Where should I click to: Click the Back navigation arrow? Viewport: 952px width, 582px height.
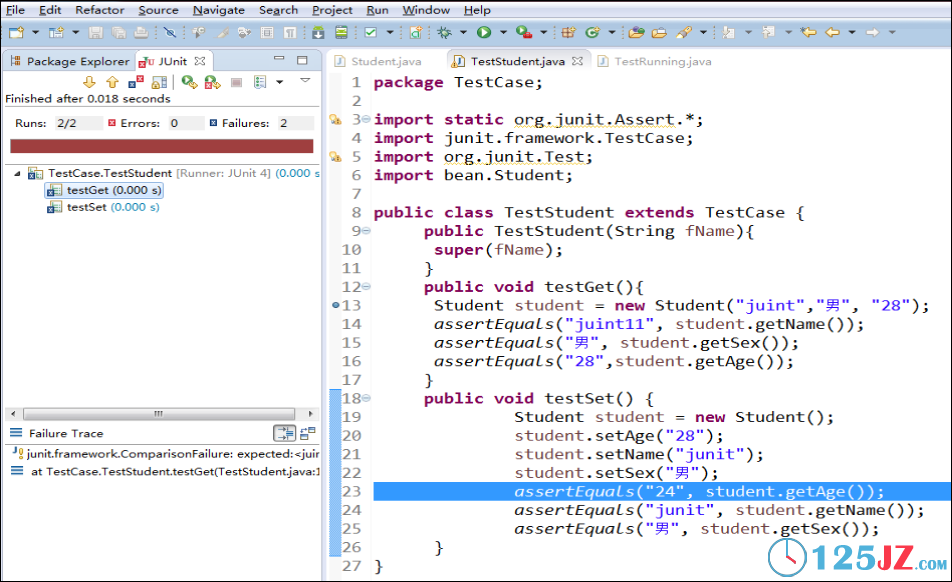832,32
